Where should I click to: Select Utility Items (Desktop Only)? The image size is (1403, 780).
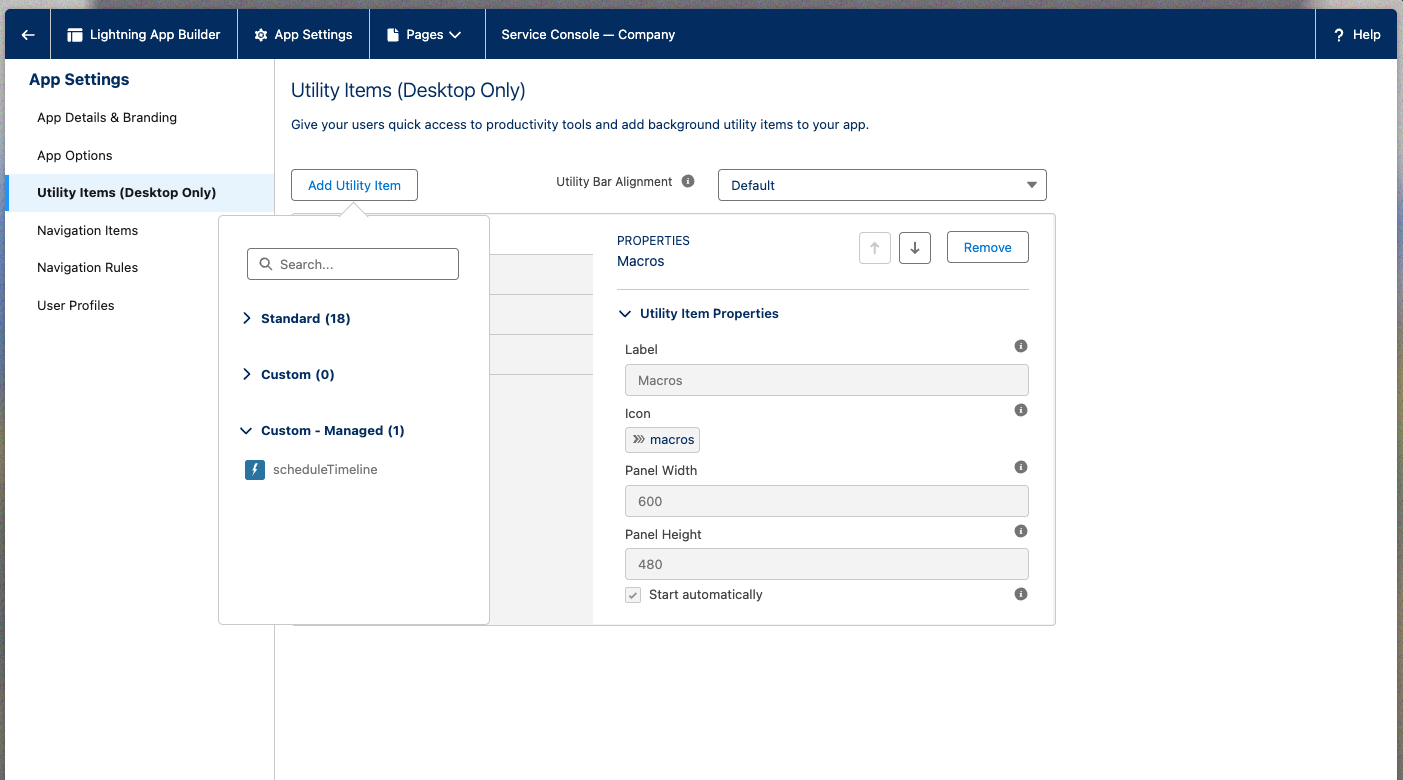[x=139, y=192]
